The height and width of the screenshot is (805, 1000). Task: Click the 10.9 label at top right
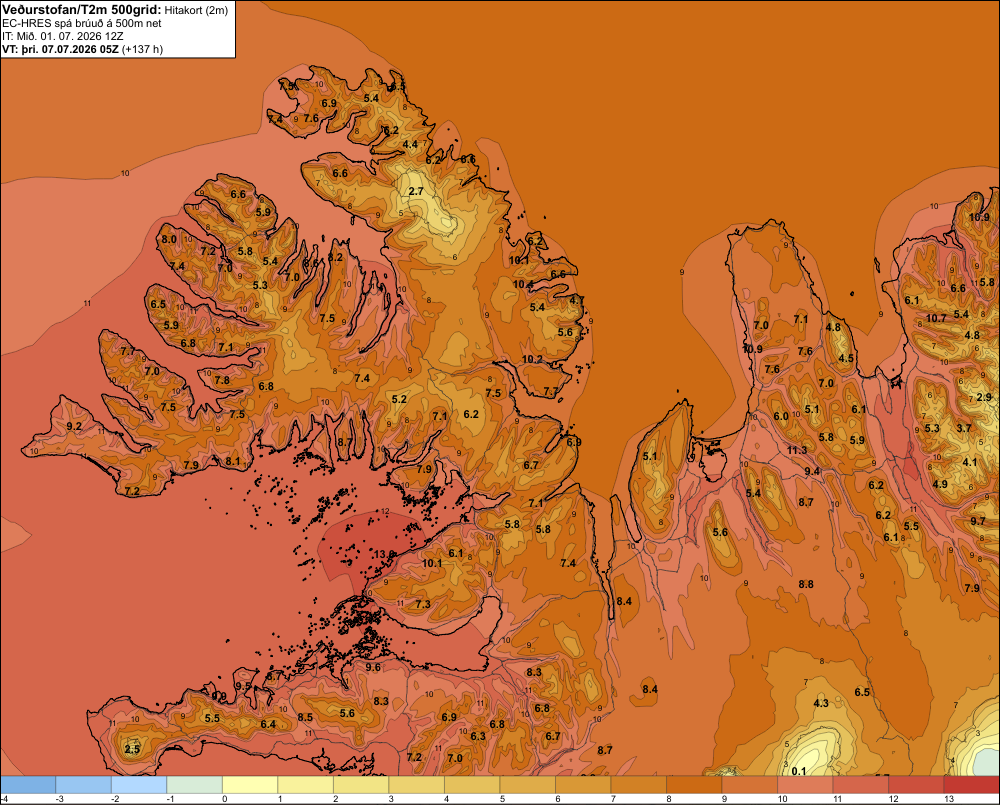coord(980,217)
